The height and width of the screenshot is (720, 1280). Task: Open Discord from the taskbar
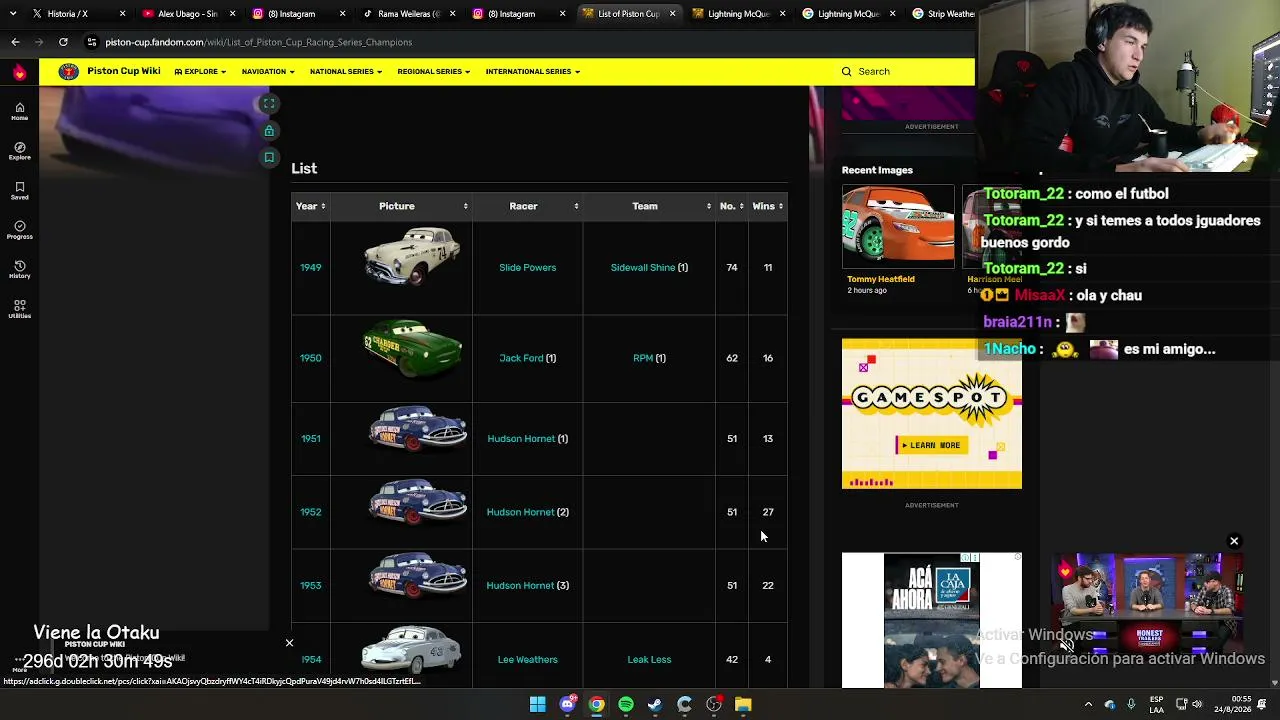coord(567,705)
